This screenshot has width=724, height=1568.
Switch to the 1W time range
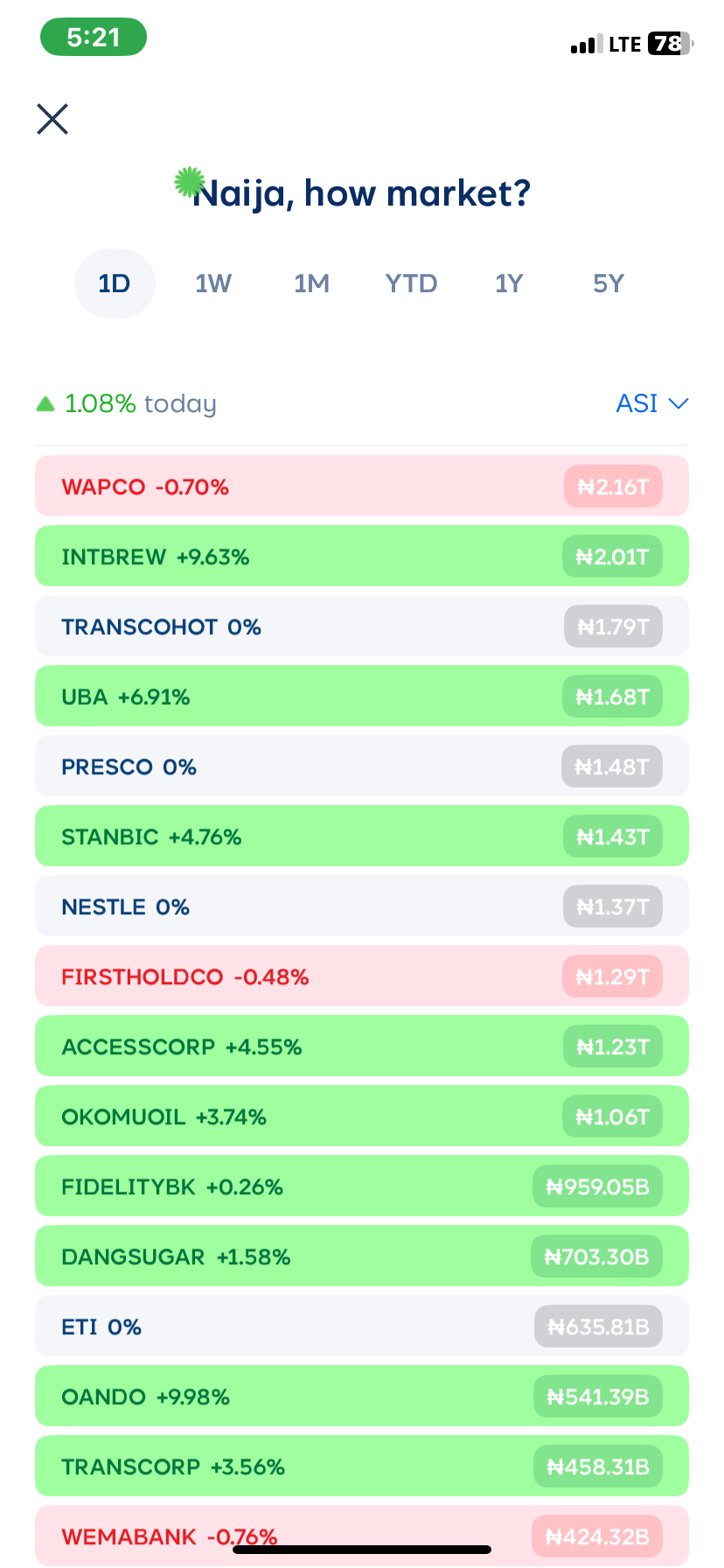[x=212, y=283]
